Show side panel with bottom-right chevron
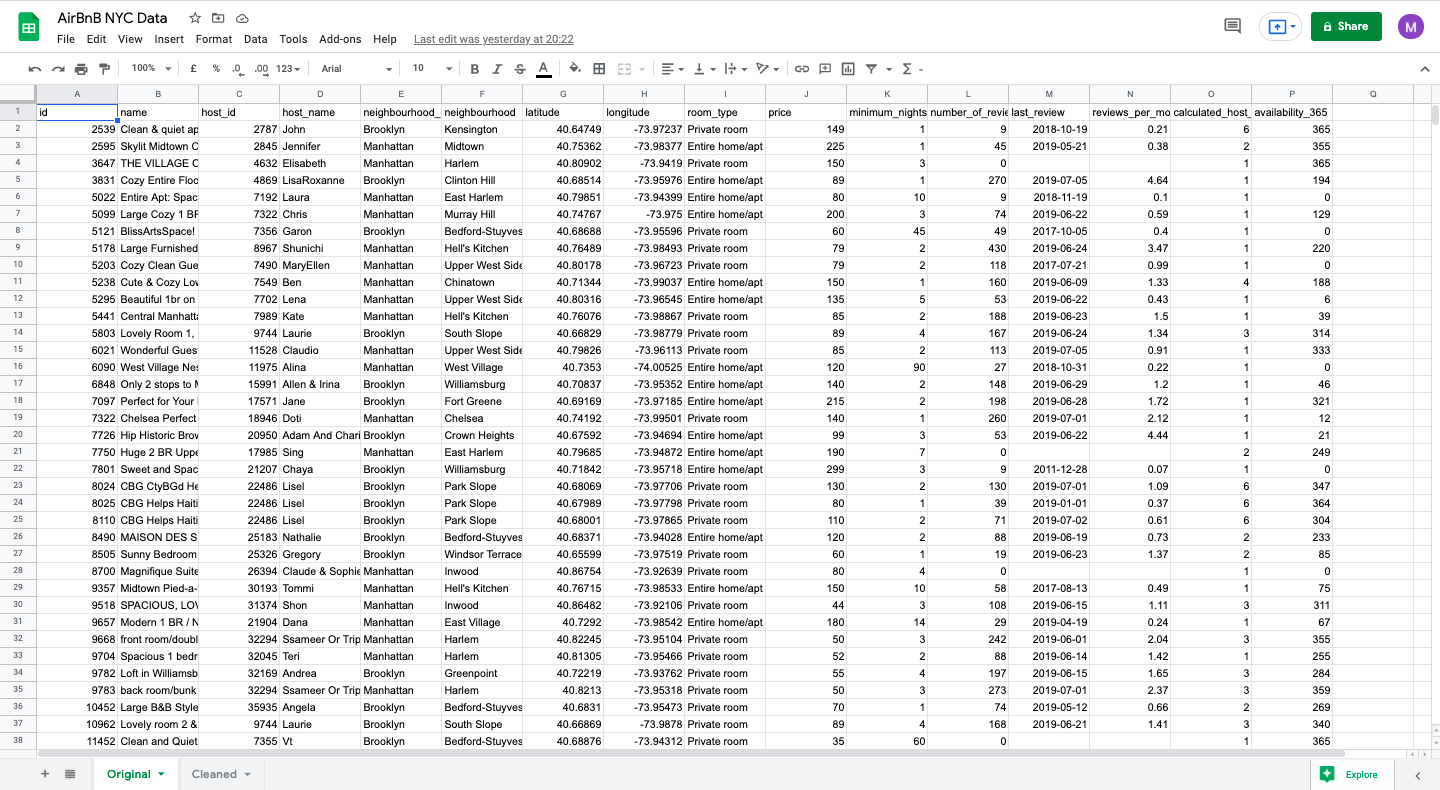This screenshot has width=1440, height=790. coord(1418,775)
